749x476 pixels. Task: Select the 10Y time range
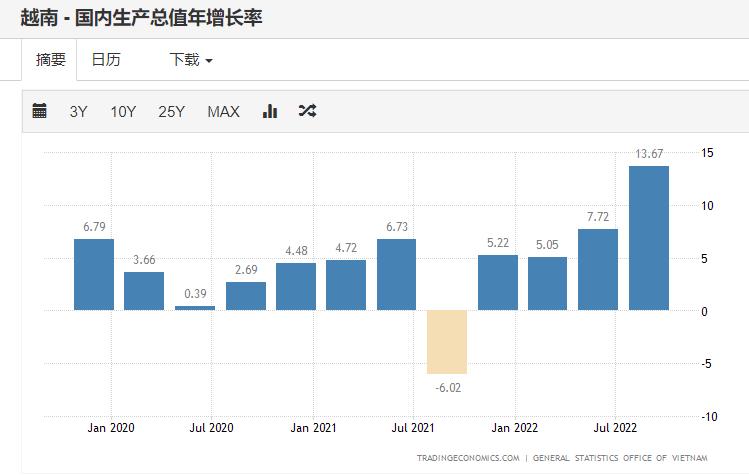123,111
